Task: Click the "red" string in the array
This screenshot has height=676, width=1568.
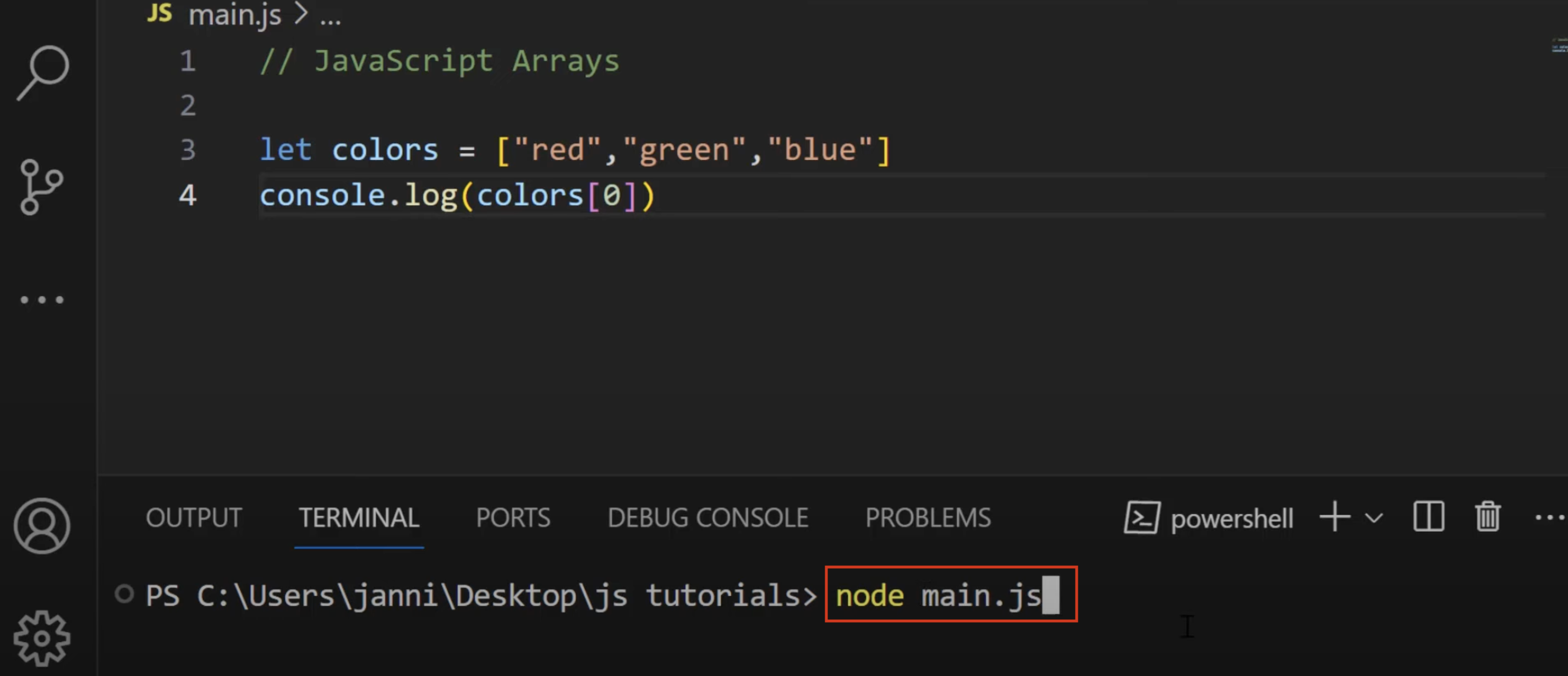Action: pos(558,150)
